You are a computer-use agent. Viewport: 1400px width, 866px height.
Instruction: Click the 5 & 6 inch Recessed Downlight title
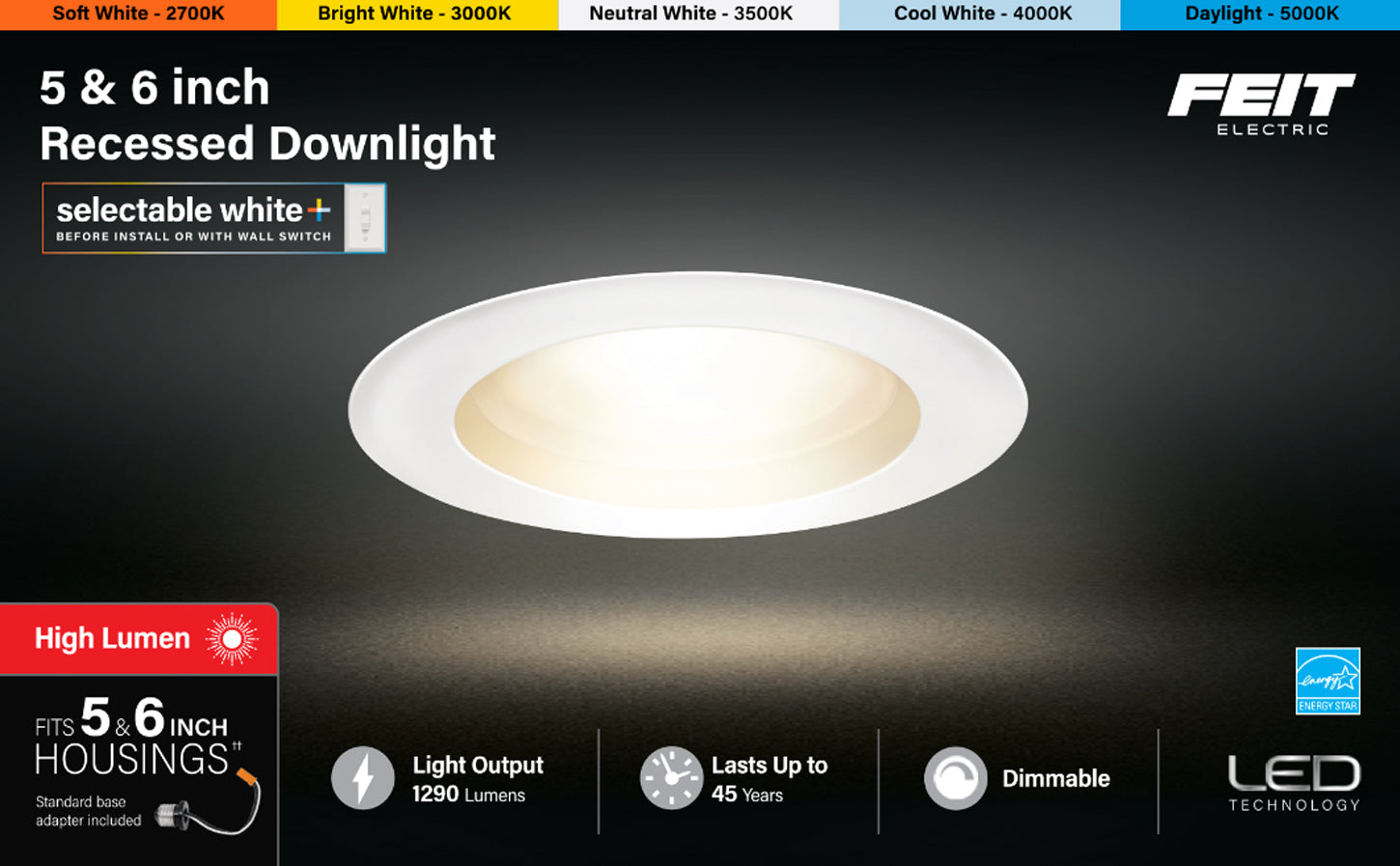pyautogui.click(x=267, y=115)
